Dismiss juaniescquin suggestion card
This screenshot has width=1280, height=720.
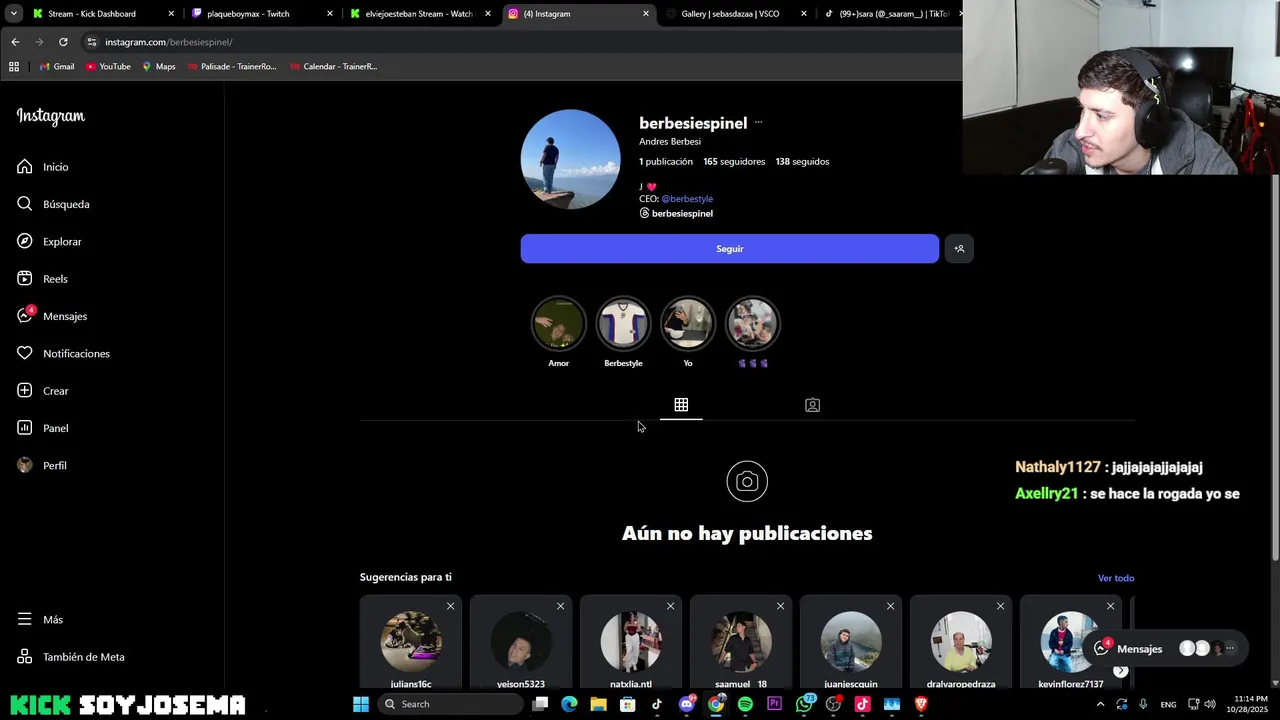(890, 606)
